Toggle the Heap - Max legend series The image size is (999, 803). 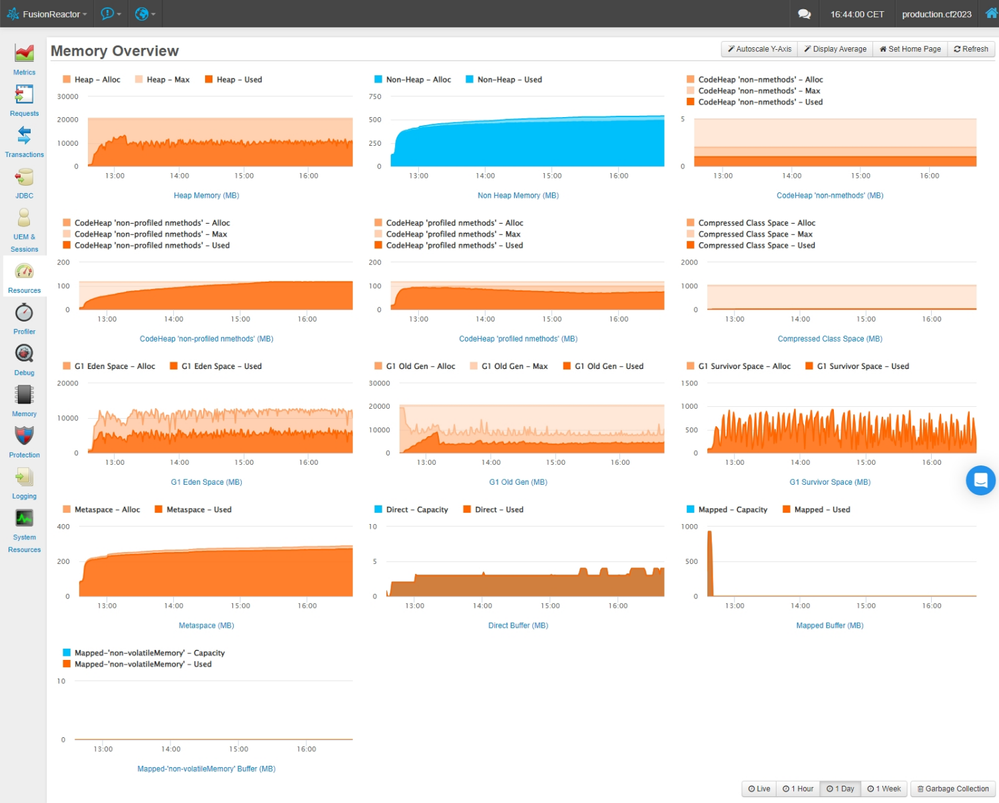tap(162, 80)
